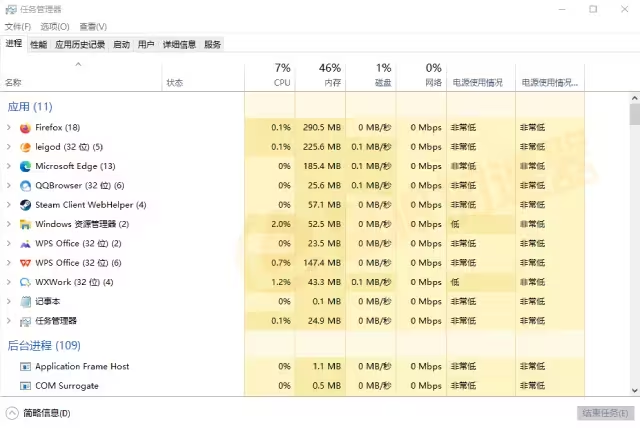Click the QQBrowser icon
This screenshot has width=640, height=428.
[25, 186]
